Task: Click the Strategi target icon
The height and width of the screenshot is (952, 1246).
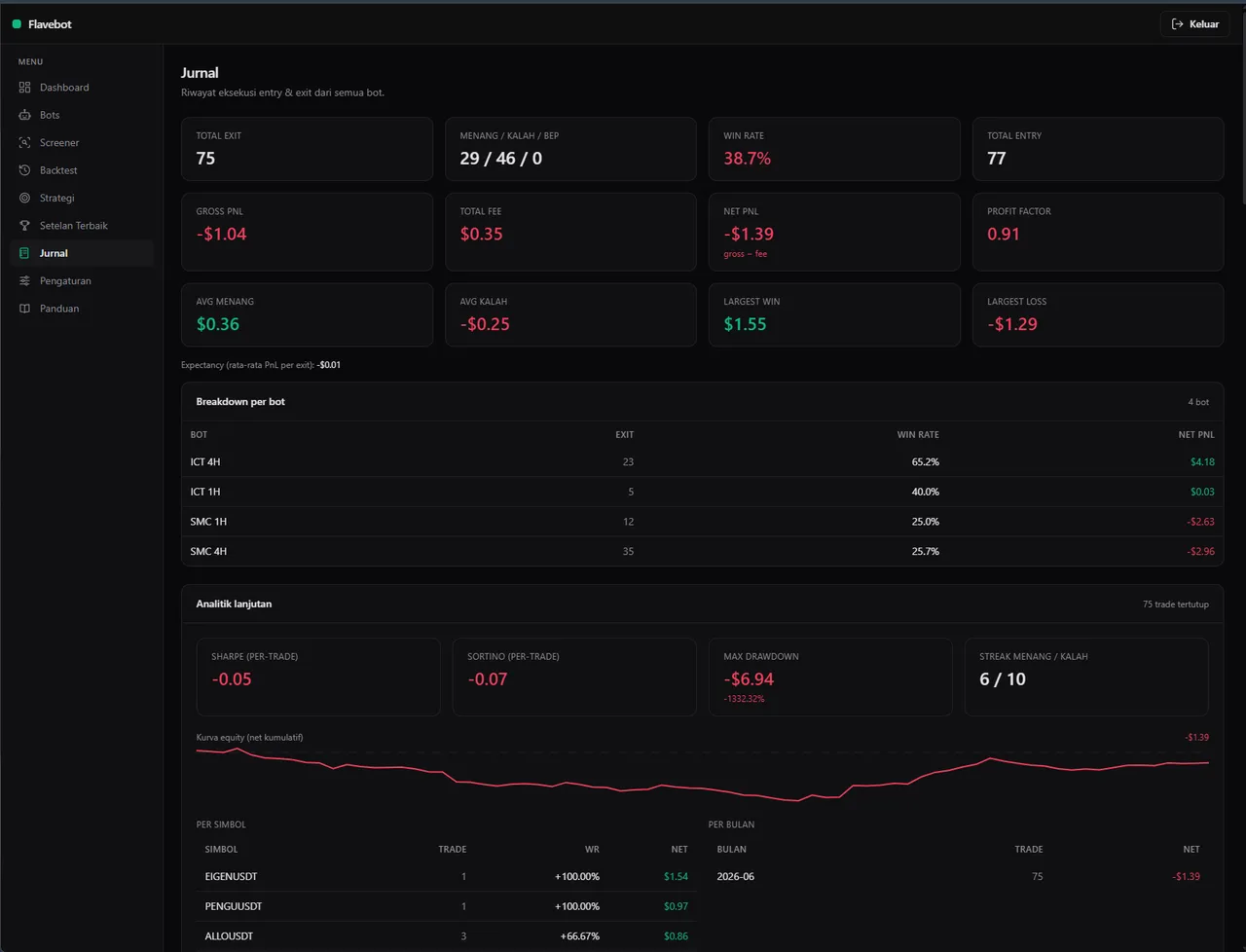Action: 24,198
